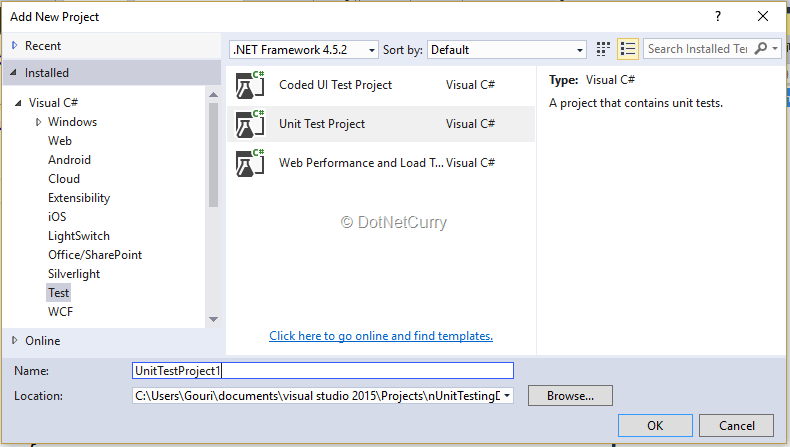Collapse the Installed section

click(x=14, y=73)
